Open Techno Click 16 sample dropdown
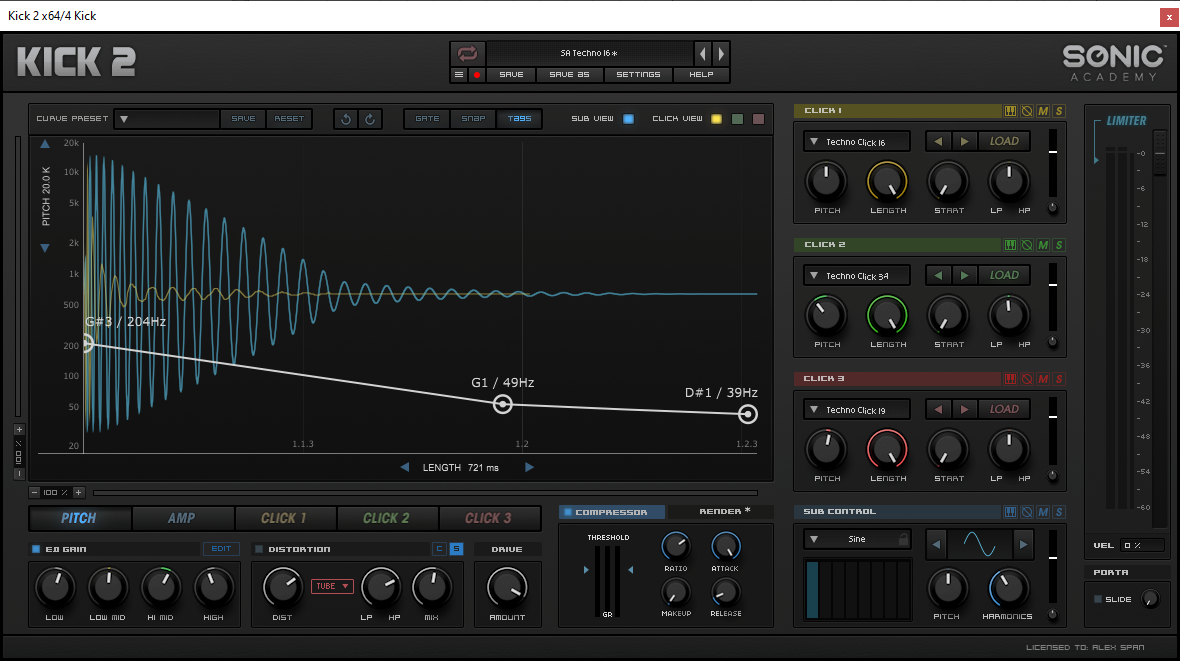This screenshot has width=1180, height=661. [x=856, y=142]
